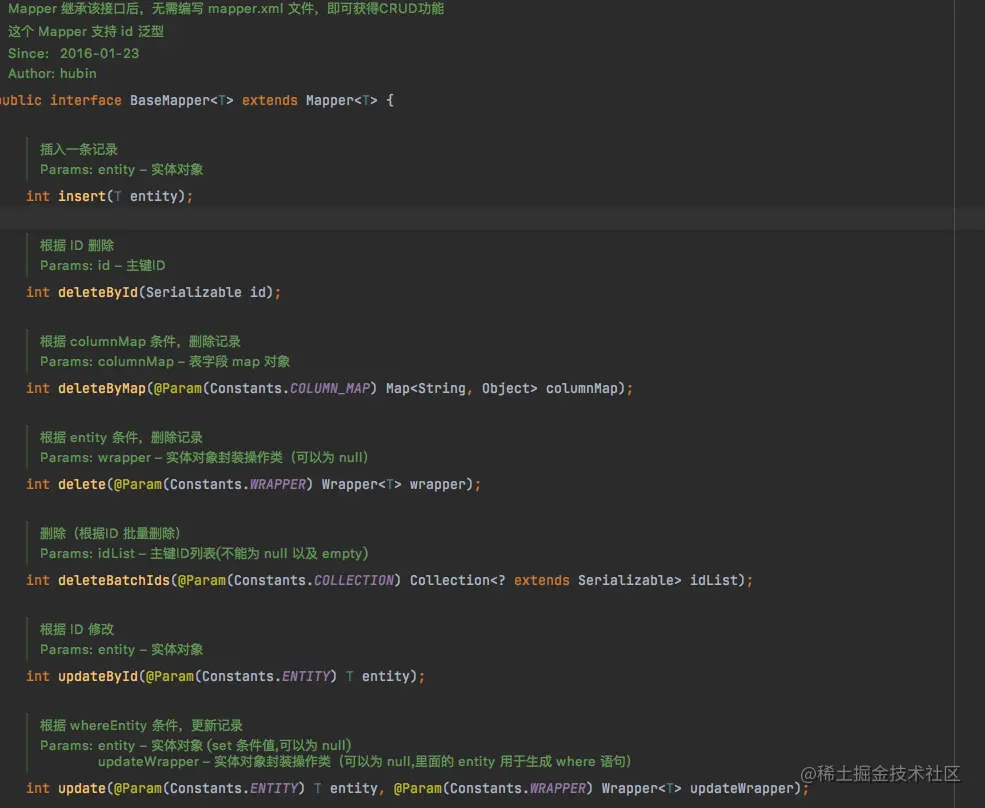Click the vertical guide line on the right
Image resolution: width=985 pixels, height=808 pixels.
957,400
